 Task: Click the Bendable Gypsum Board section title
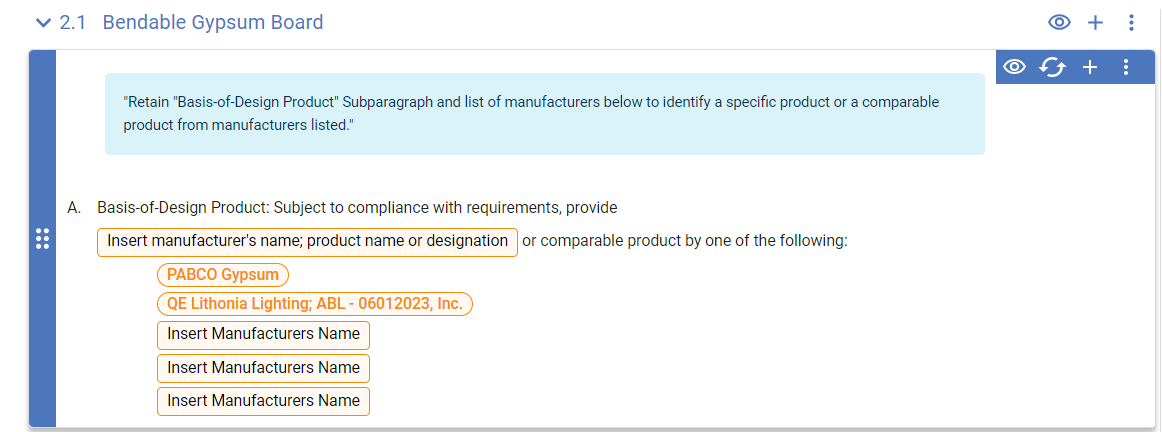(x=212, y=22)
